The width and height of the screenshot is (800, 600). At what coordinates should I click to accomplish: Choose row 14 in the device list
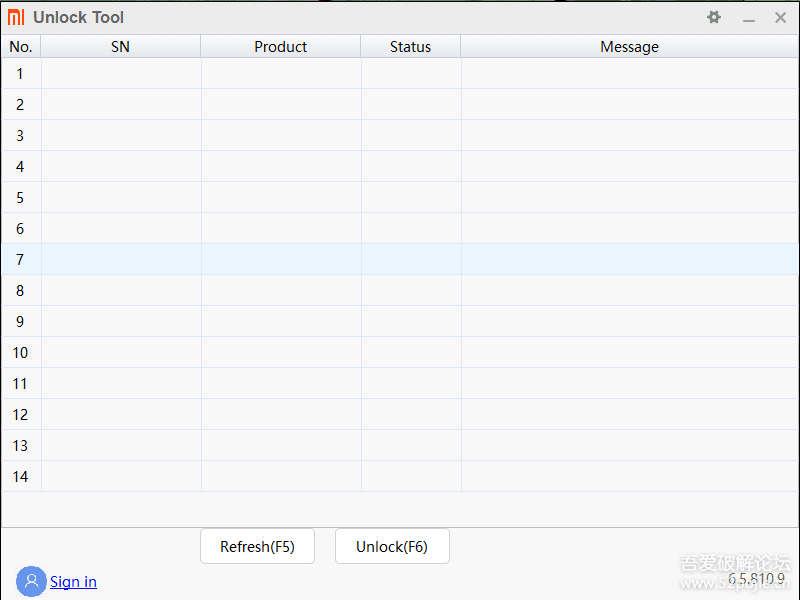(20, 477)
